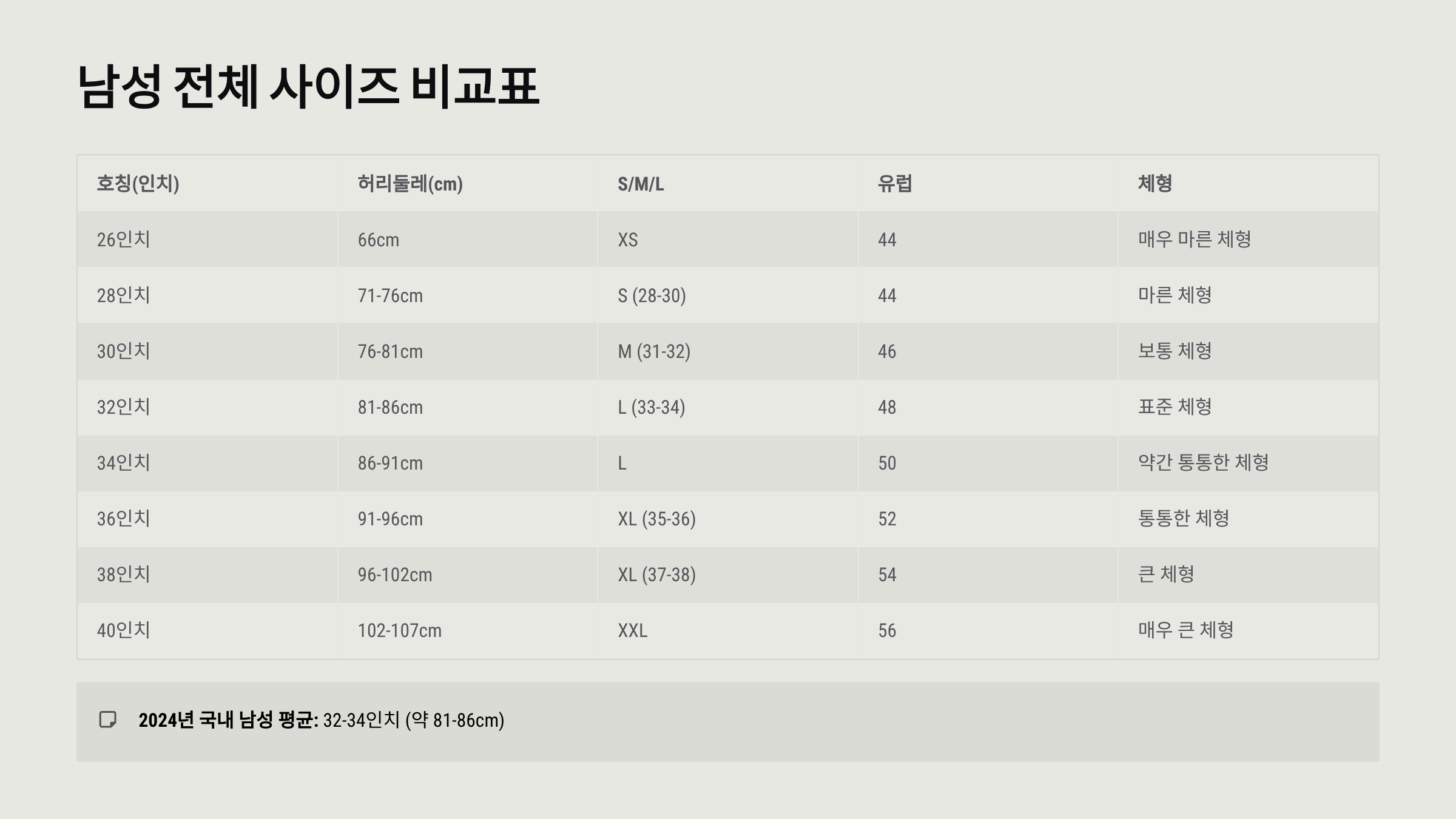The image size is (1456, 819).
Task: Select the M (31-32) size cell
Action: (654, 351)
